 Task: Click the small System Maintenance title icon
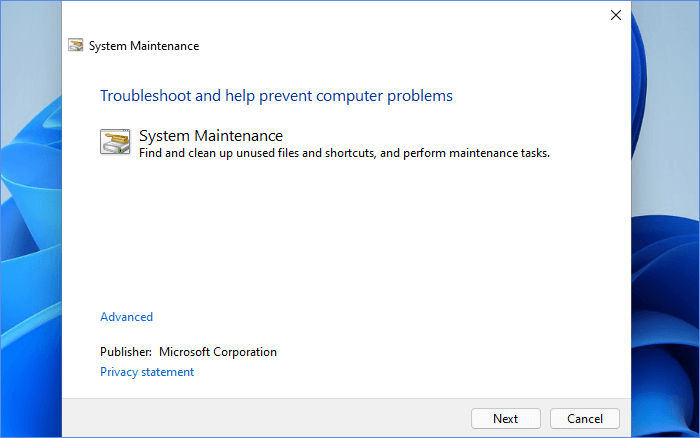[75, 45]
